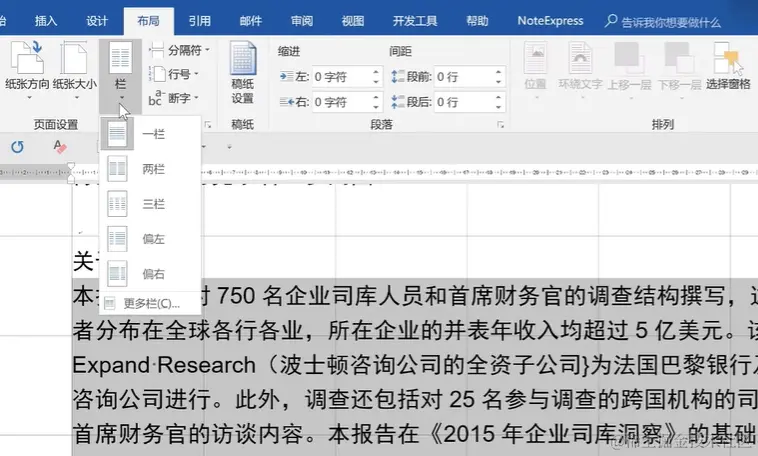Switch to the 邮件 tab
The height and width of the screenshot is (456, 758).
tap(251, 21)
